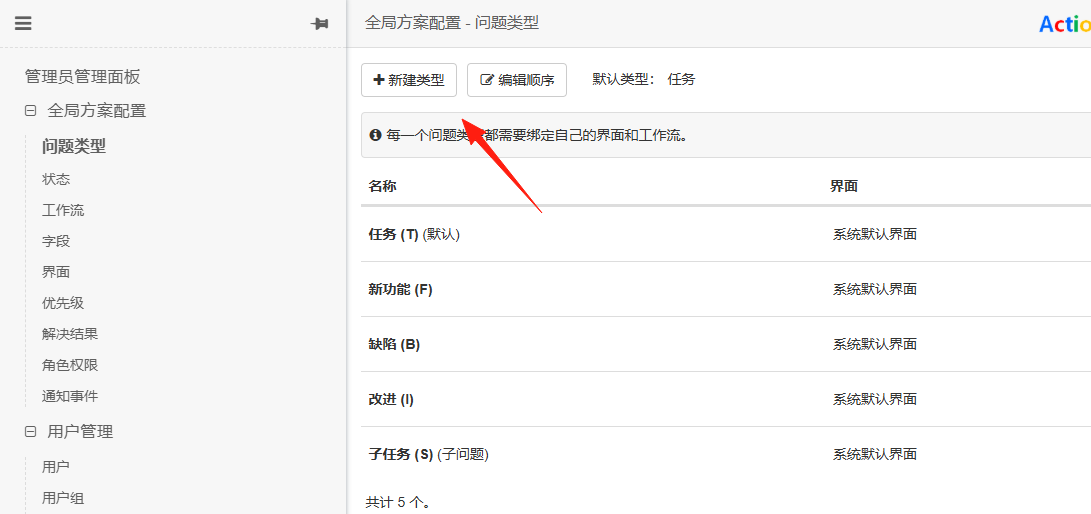Click the 默认类型 label

[x=623, y=79]
